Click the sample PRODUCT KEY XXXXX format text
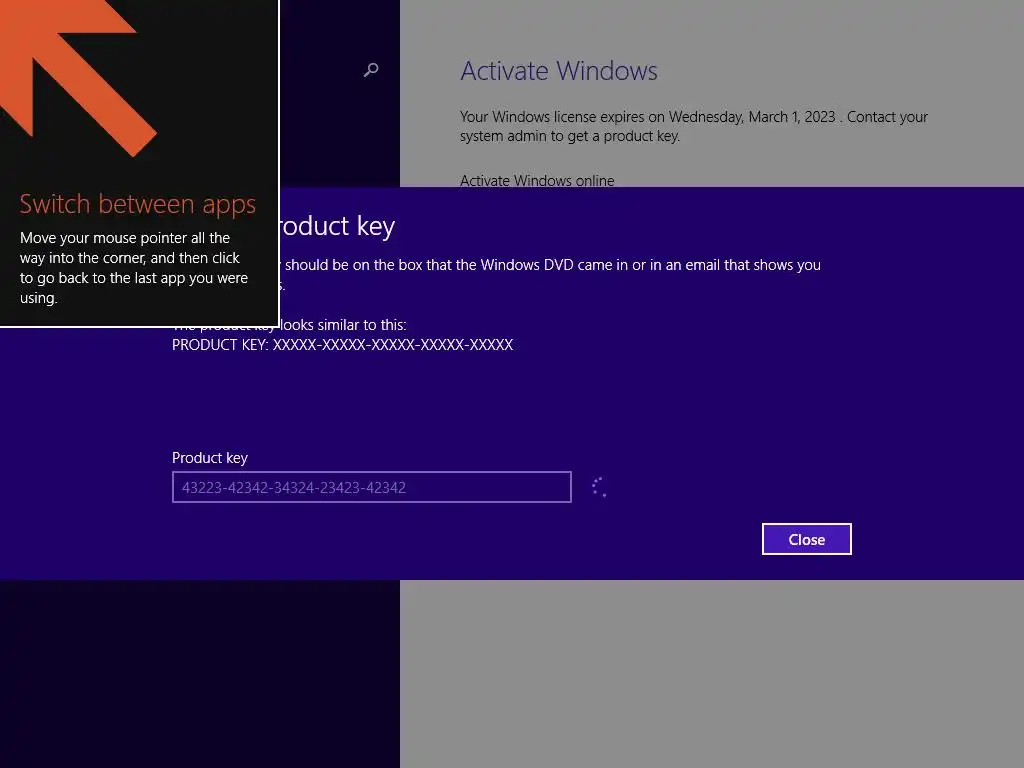The image size is (1024, 768). tap(342, 345)
